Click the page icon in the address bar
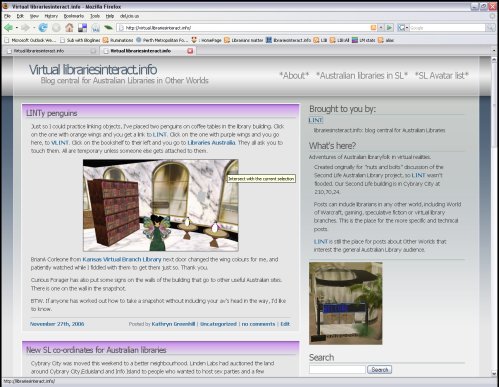This screenshot has height=387, width=499. [x=121, y=28]
